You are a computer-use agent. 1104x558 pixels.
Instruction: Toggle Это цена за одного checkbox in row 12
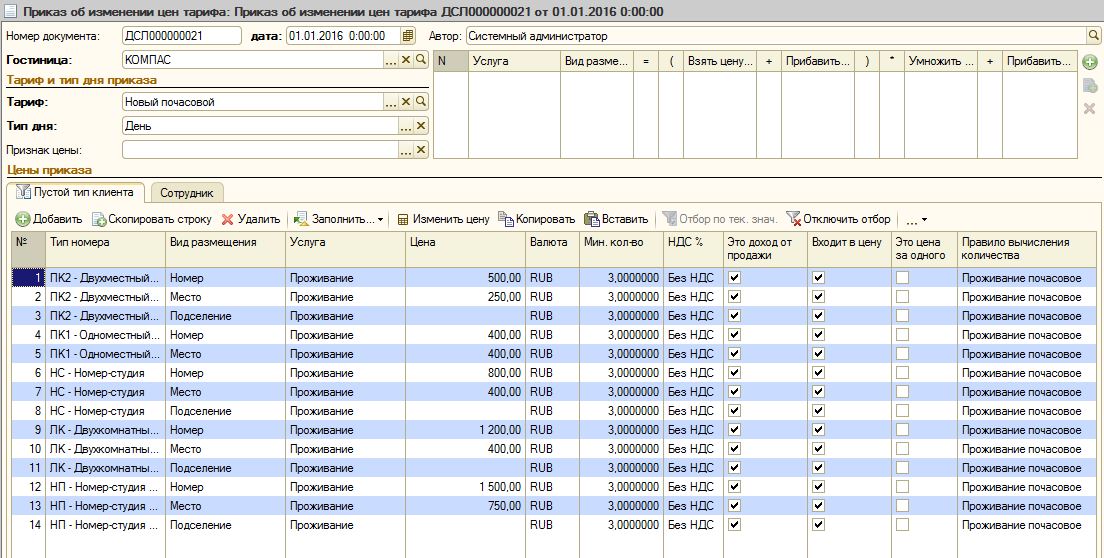click(902, 486)
